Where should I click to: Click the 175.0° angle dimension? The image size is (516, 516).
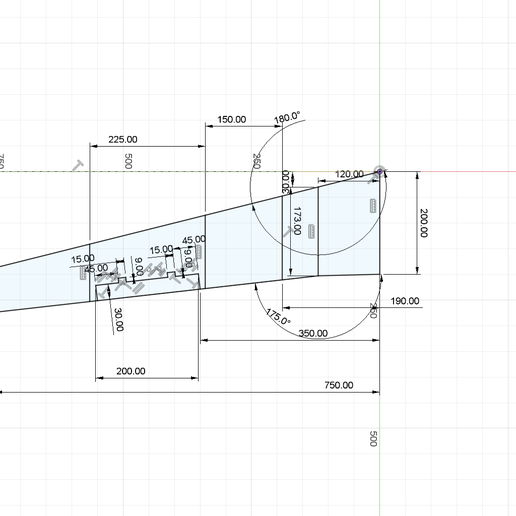coord(278,316)
